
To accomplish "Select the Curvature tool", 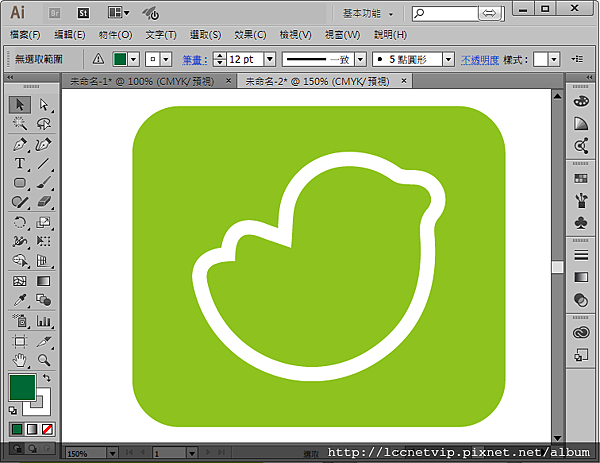I will (x=44, y=145).
